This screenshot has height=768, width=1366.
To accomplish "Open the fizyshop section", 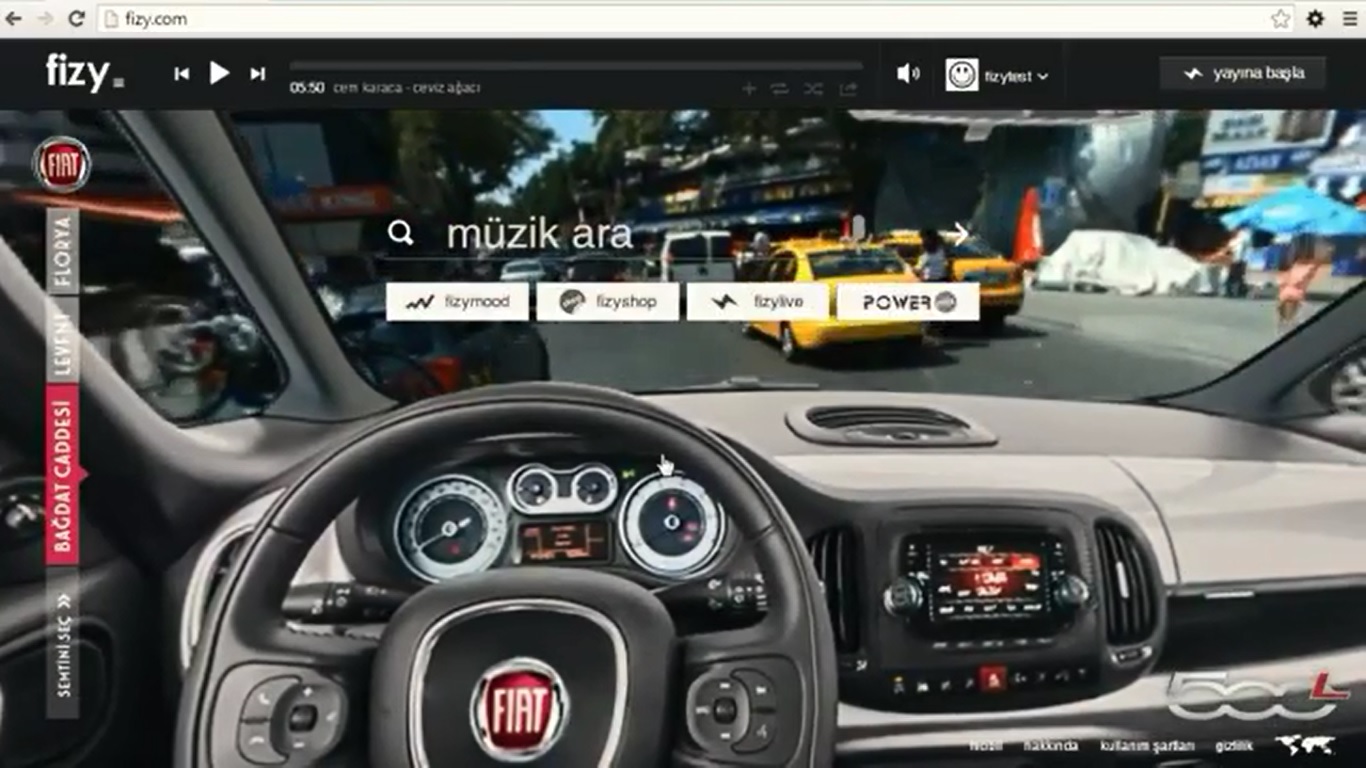I will pyautogui.click(x=607, y=302).
